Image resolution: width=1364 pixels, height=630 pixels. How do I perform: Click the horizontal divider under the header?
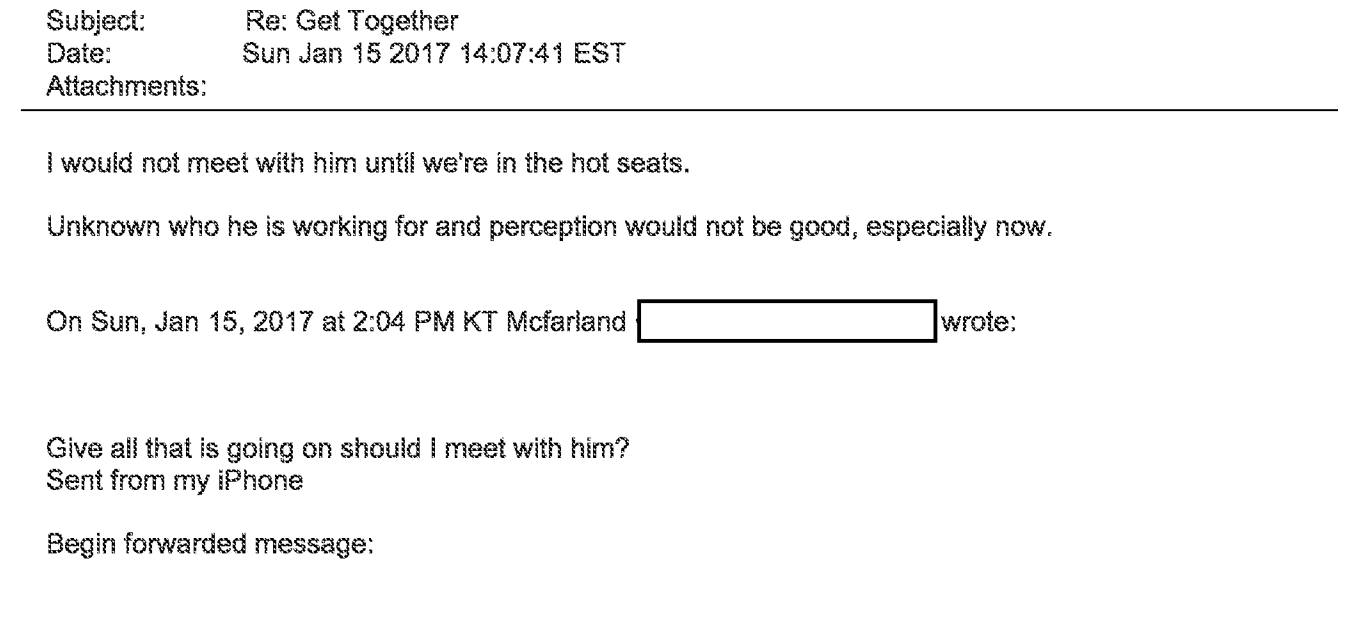coord(680,110)
